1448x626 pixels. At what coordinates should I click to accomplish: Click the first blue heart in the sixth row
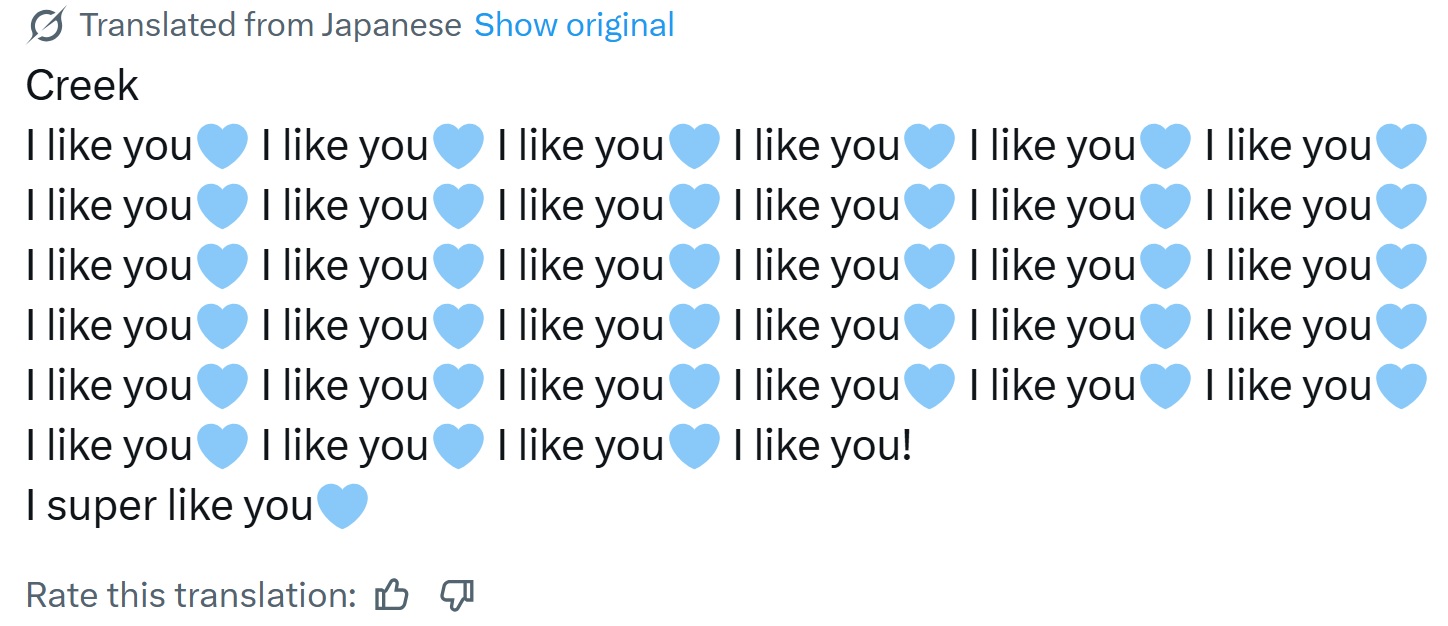point(222,447)
